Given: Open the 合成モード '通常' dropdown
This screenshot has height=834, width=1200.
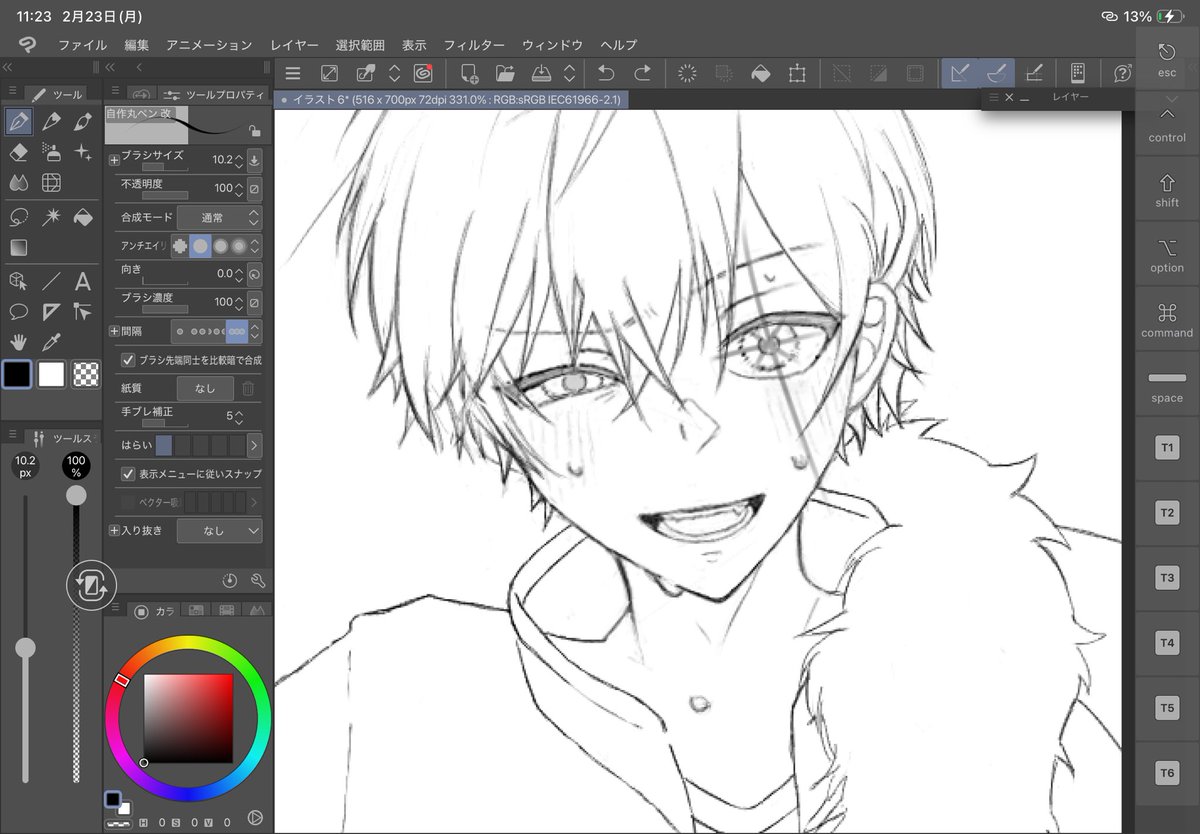Looking at the screenshot, I should click(x=219, y=217).
